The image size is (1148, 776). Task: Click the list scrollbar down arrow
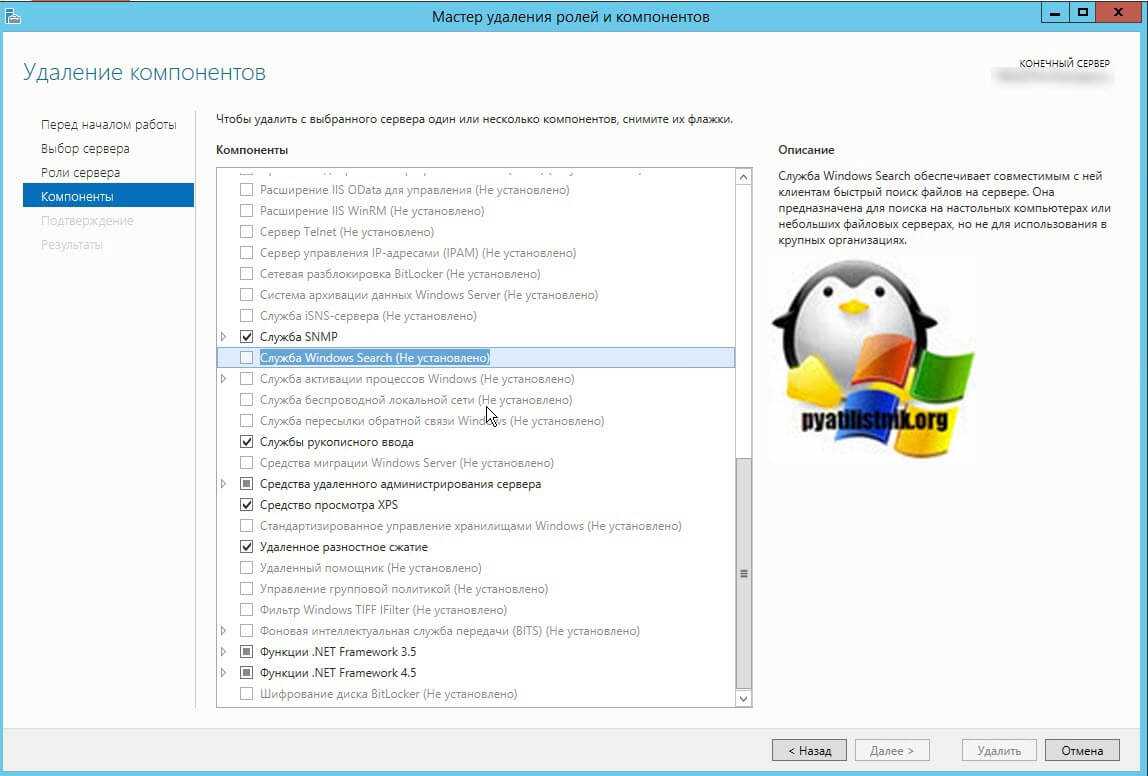point(743,698)
